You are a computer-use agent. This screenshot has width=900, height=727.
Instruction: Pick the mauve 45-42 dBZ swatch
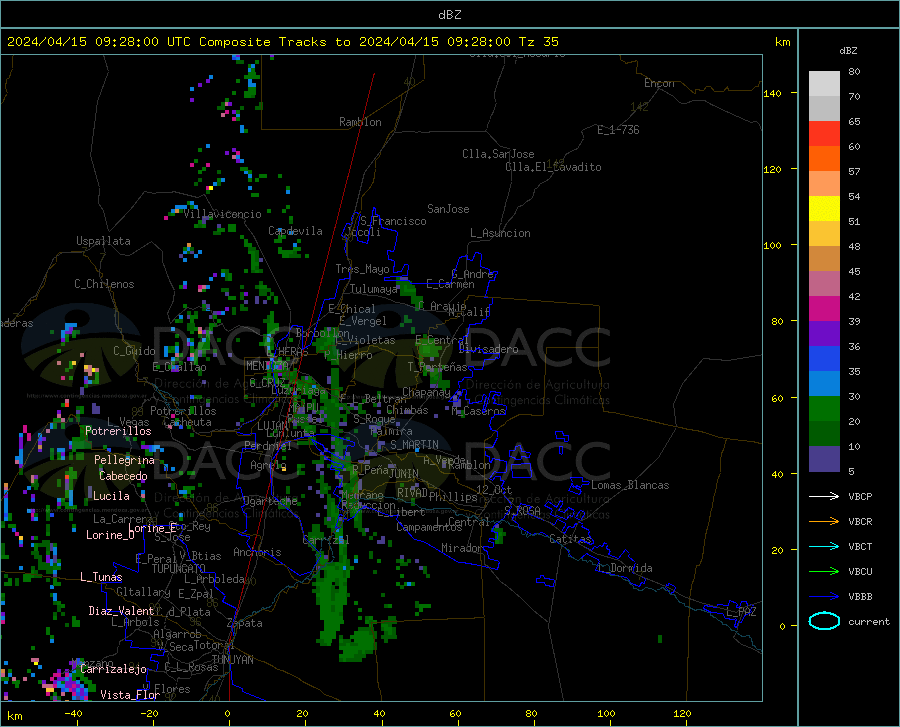pos(824,284)
